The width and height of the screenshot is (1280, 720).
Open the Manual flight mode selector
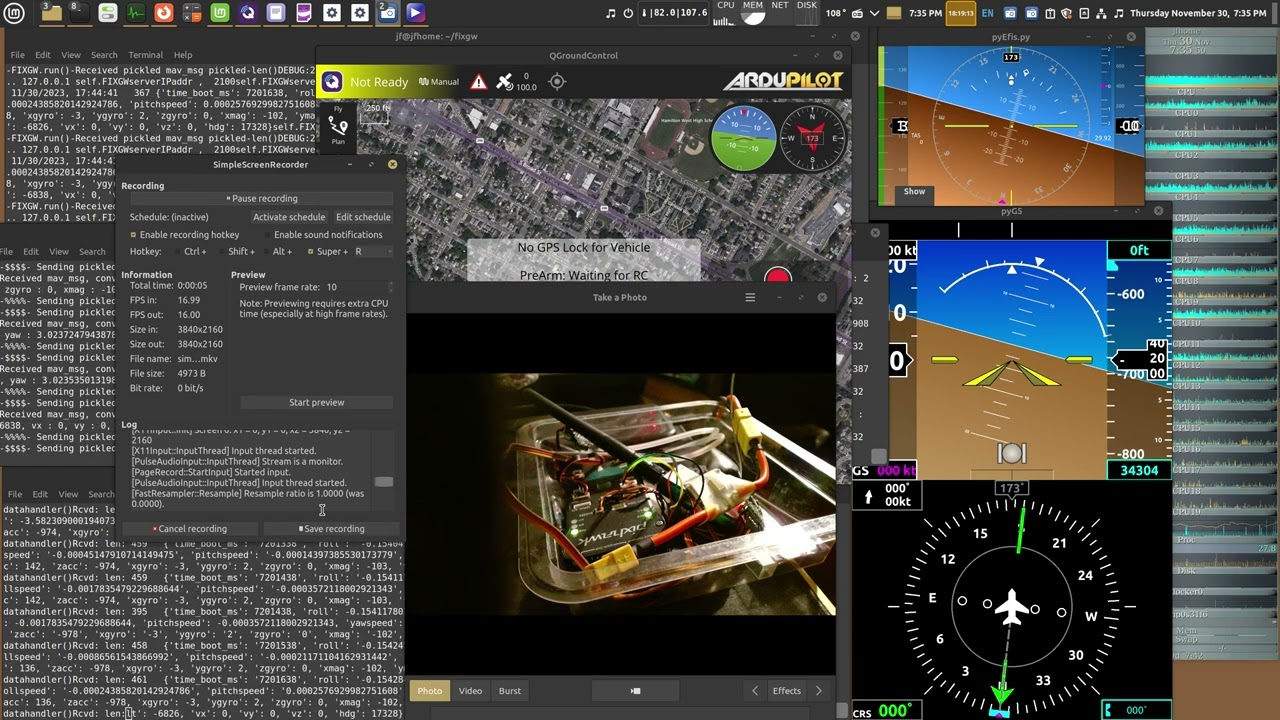[x=439, y=82]
